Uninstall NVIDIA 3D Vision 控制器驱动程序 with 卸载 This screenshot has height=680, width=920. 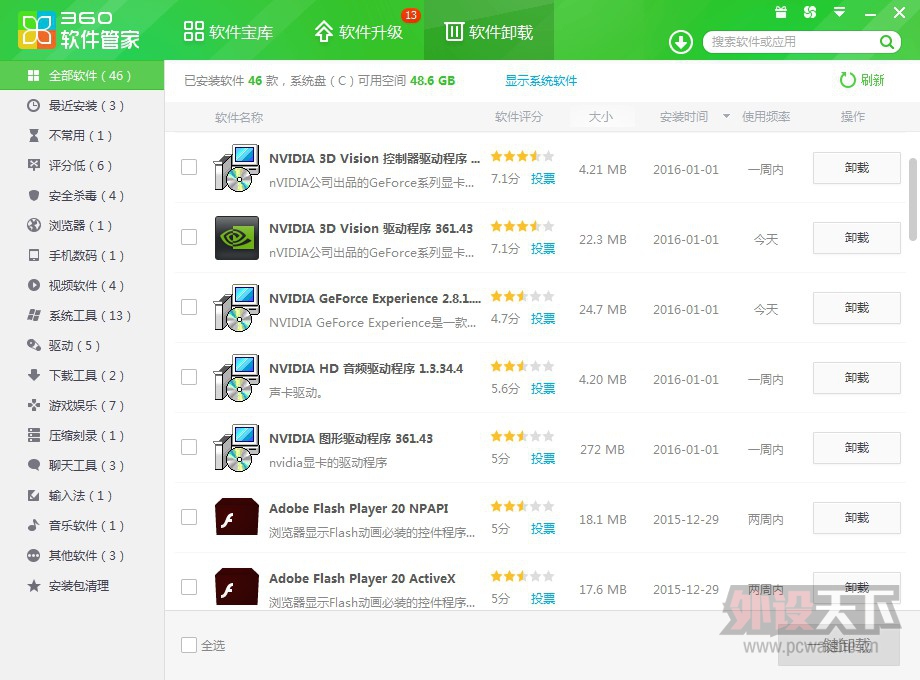point(857,168)
